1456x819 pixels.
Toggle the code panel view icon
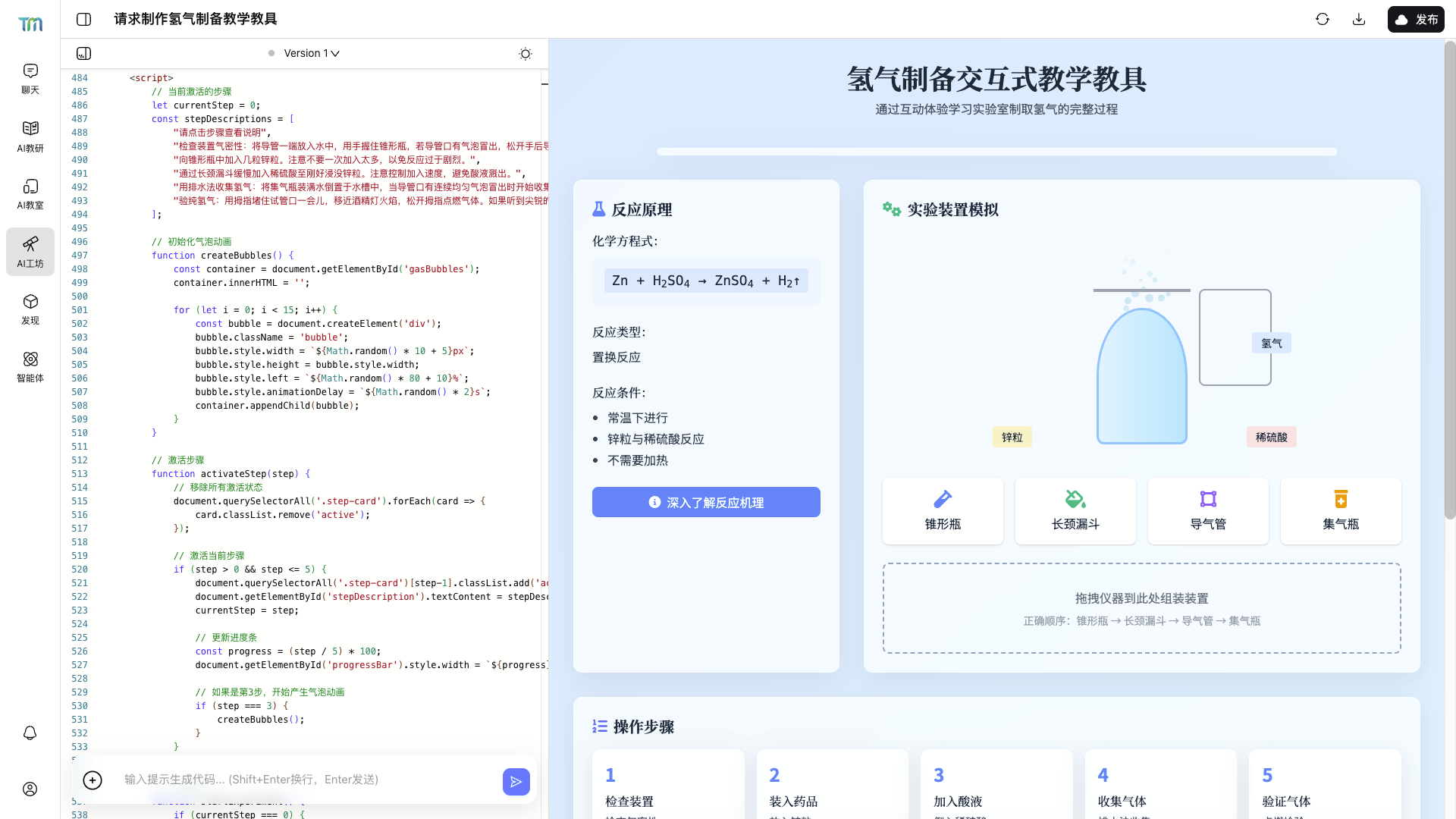click(x=84, y=54)
